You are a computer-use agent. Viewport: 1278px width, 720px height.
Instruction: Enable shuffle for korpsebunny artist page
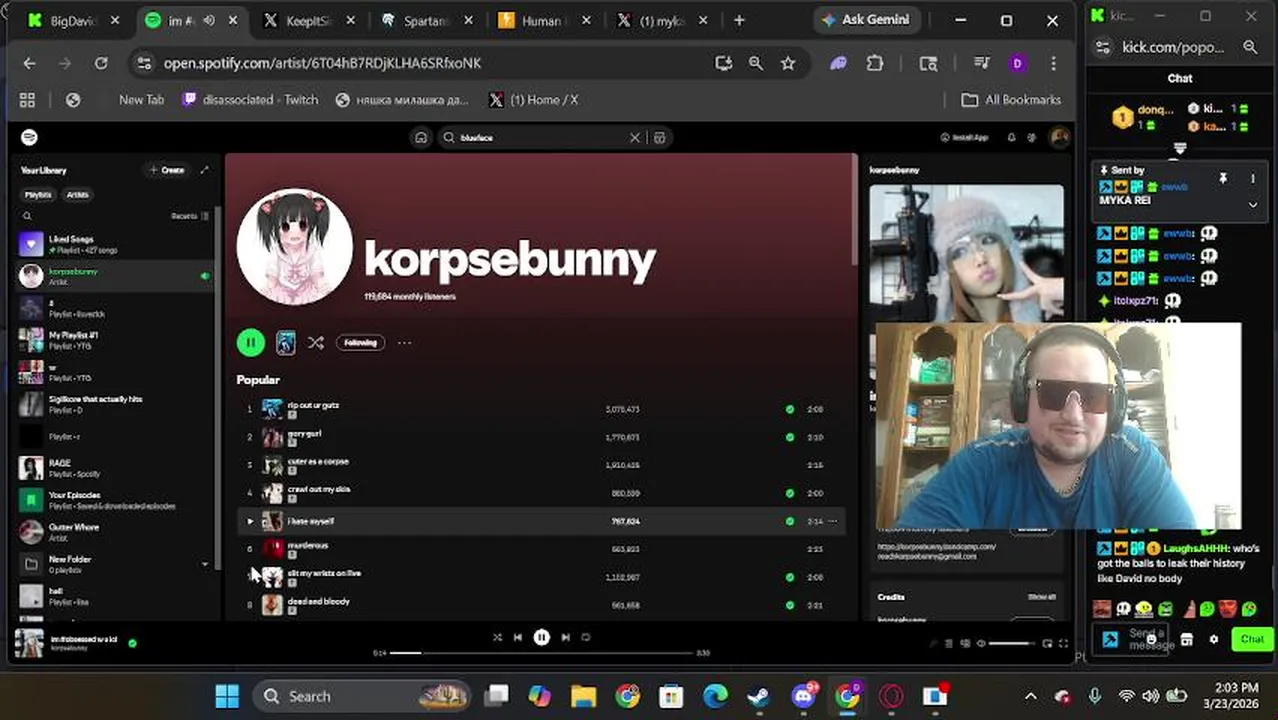(316, 343)
